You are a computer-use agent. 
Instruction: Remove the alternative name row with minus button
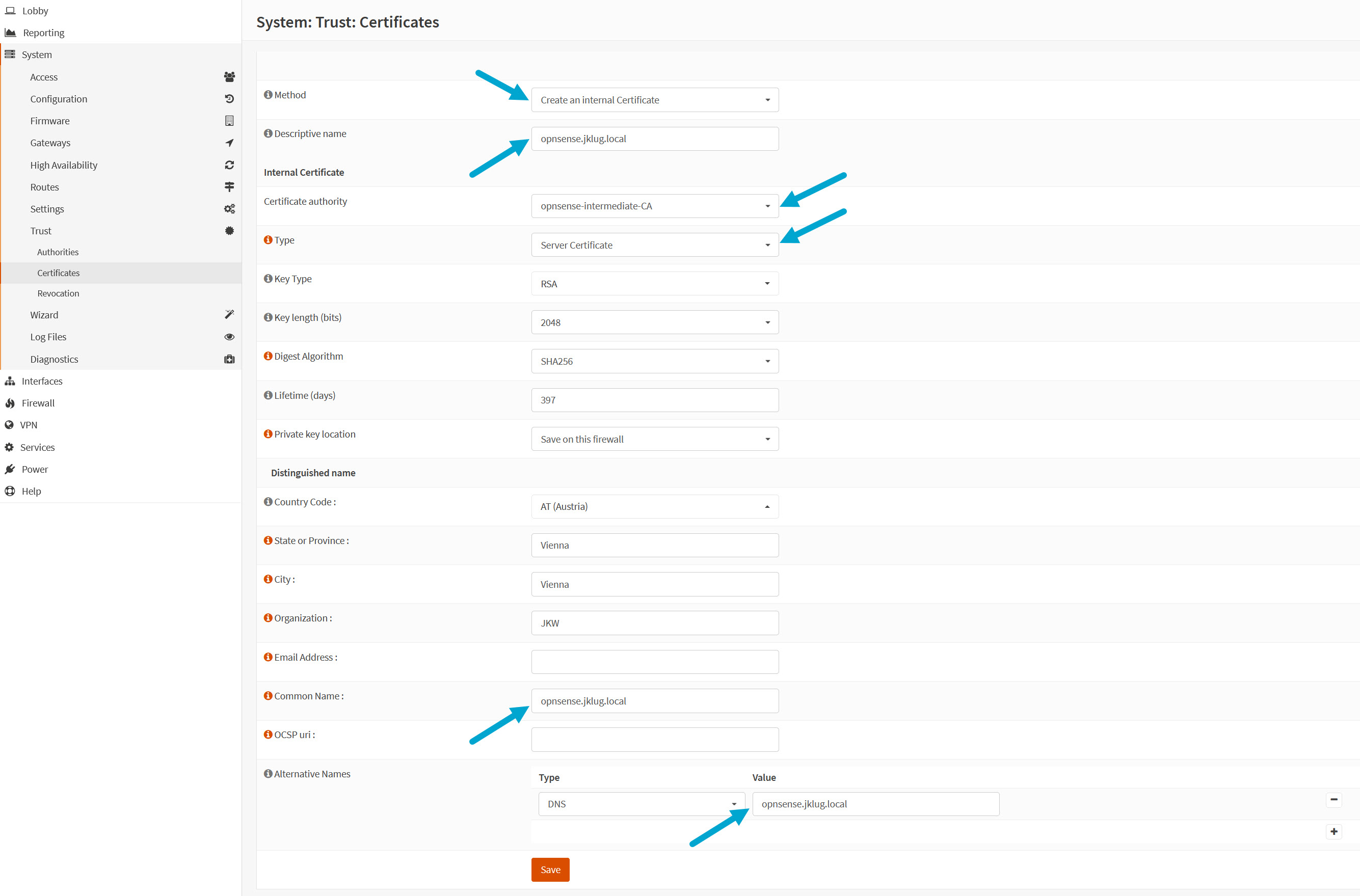(x=1333, y=799)
